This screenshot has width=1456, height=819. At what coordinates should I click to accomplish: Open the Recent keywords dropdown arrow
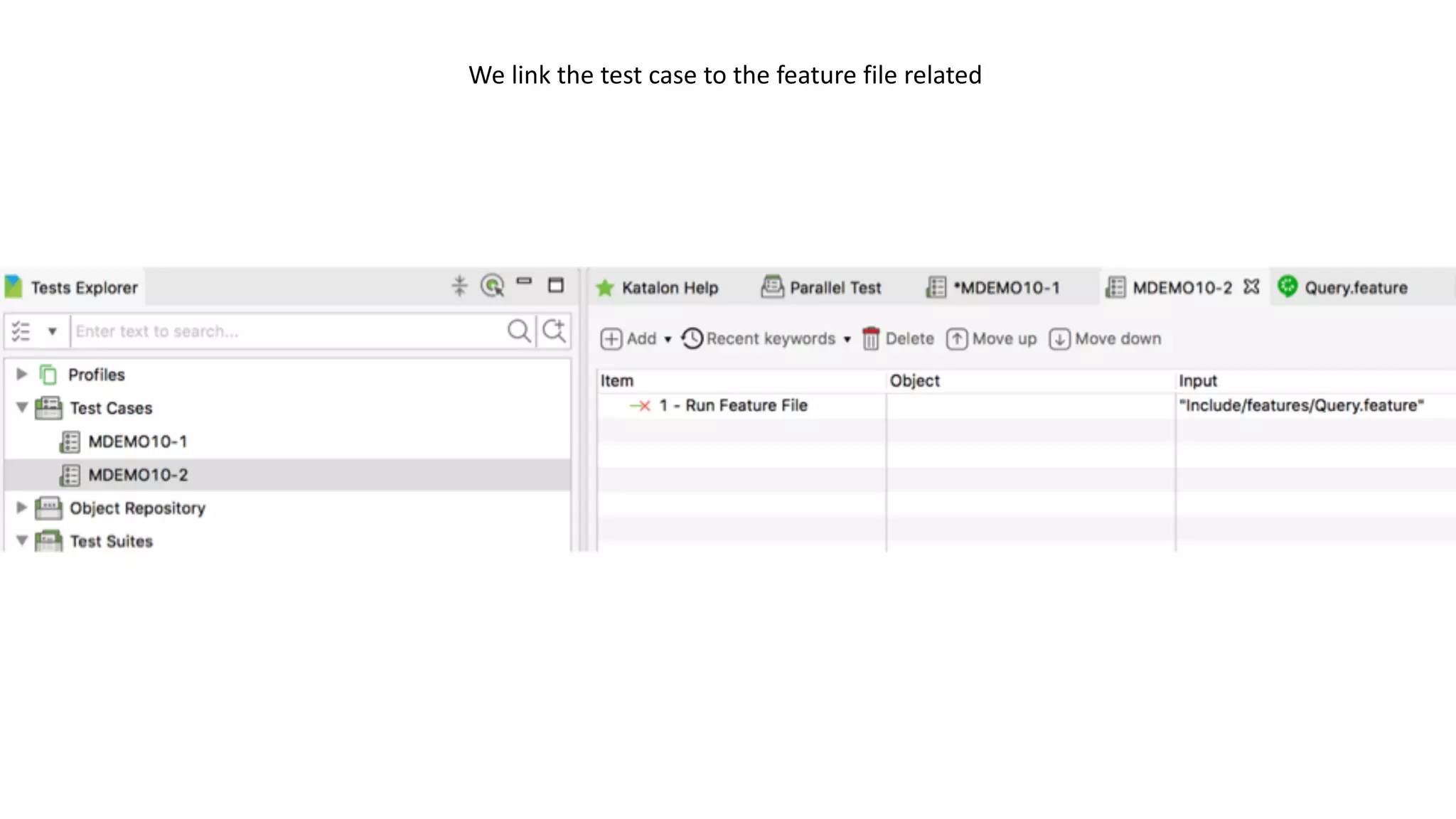click(x=847, y=340)
